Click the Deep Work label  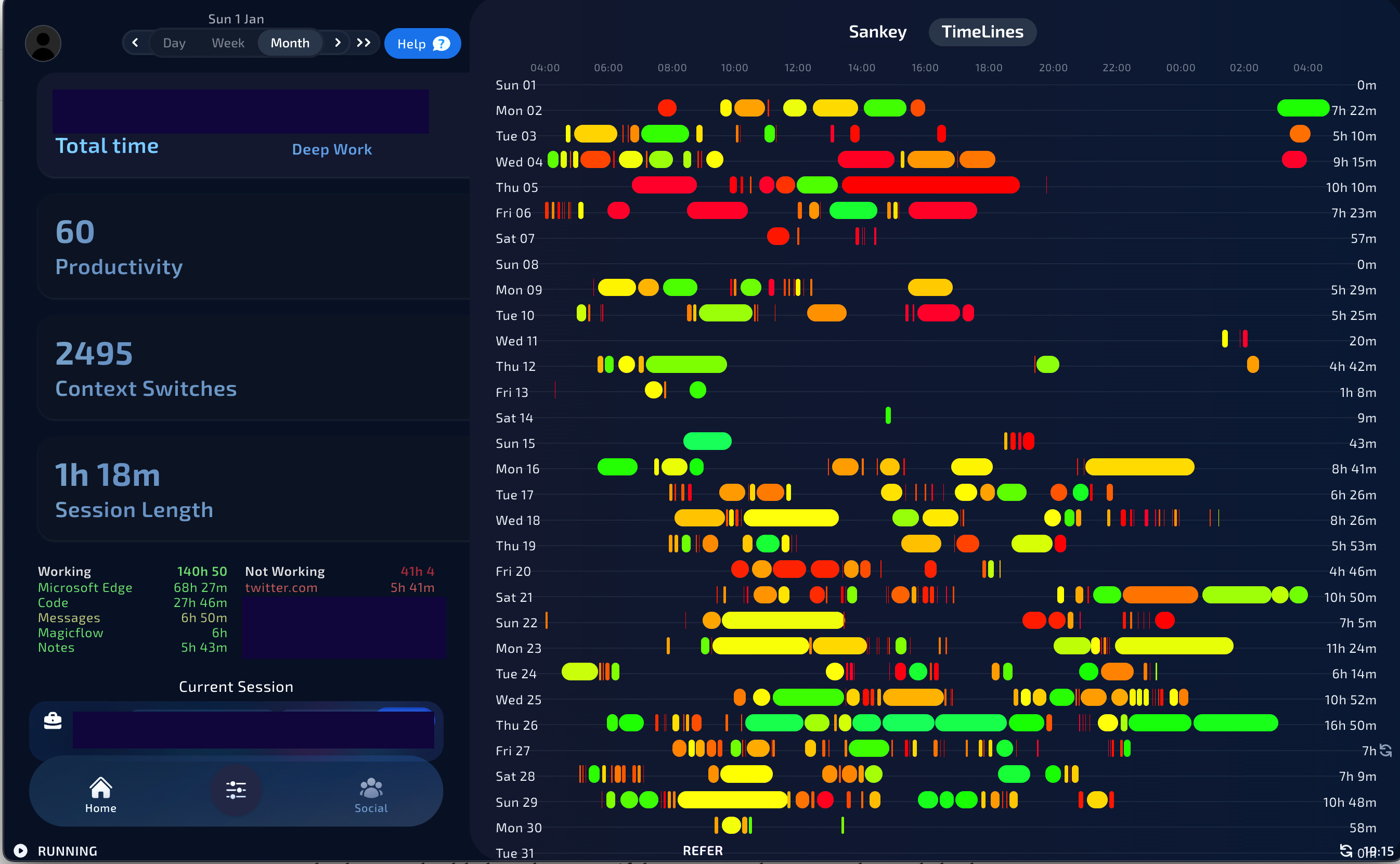pyautogui.click(x=332, y=150)
